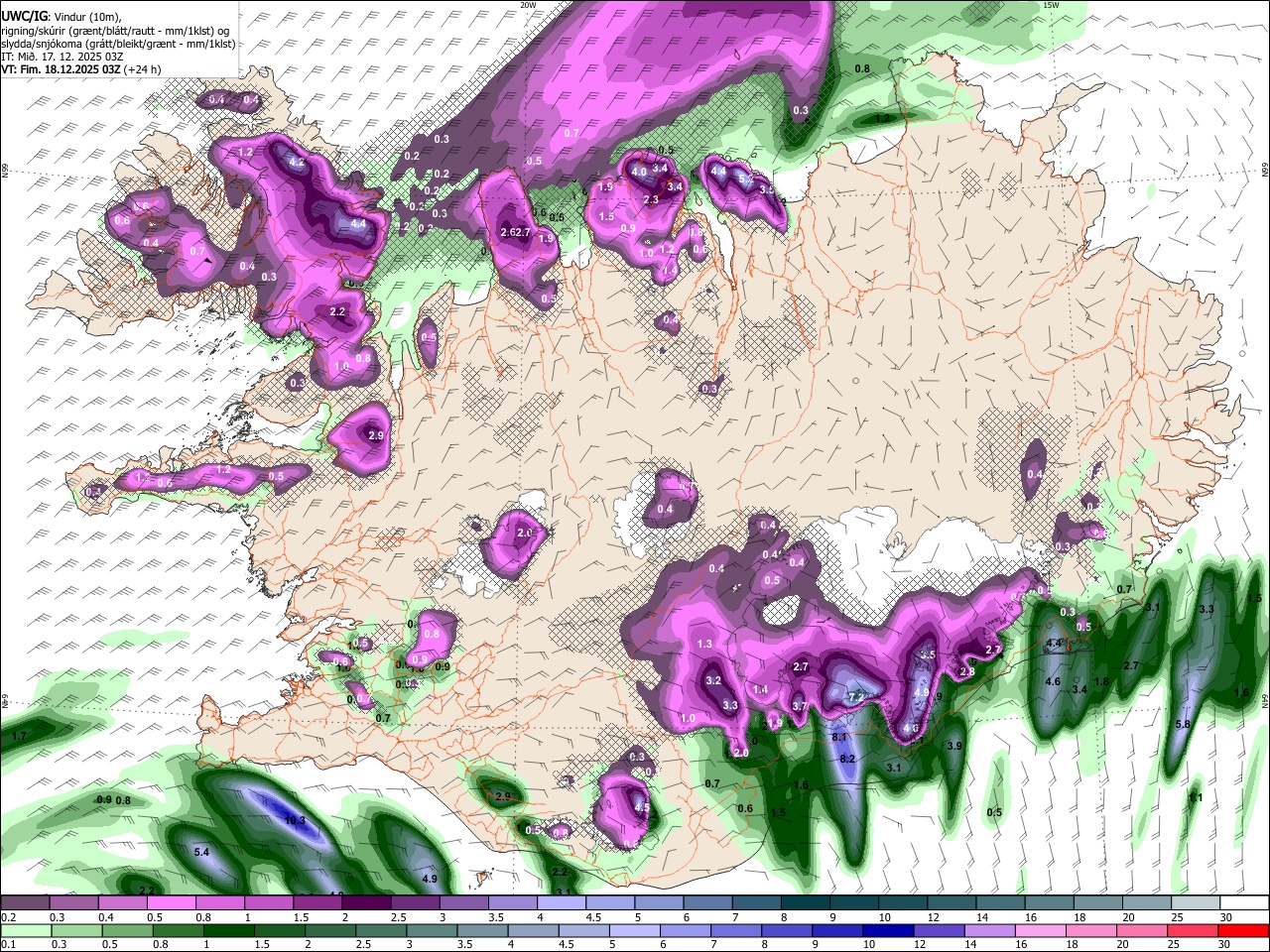
Task: Click the "4.6" precipitation value on the map
Action: (x=1053, y=682)
